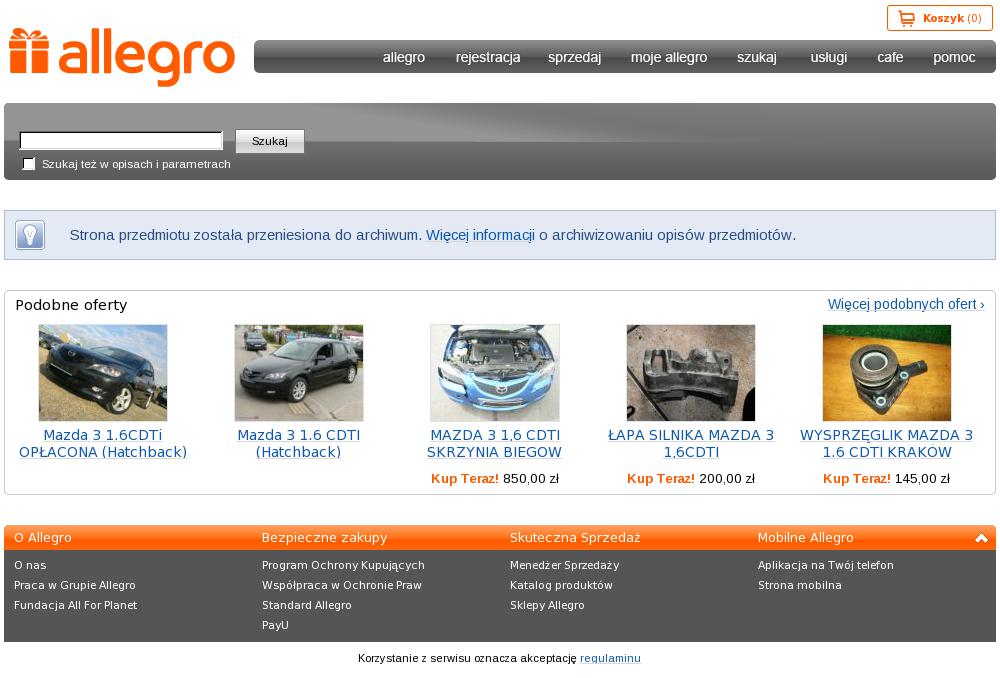Open Aplikacja na Twój telefon link
Screen dimensions: 1000x678
pos(826,565)
